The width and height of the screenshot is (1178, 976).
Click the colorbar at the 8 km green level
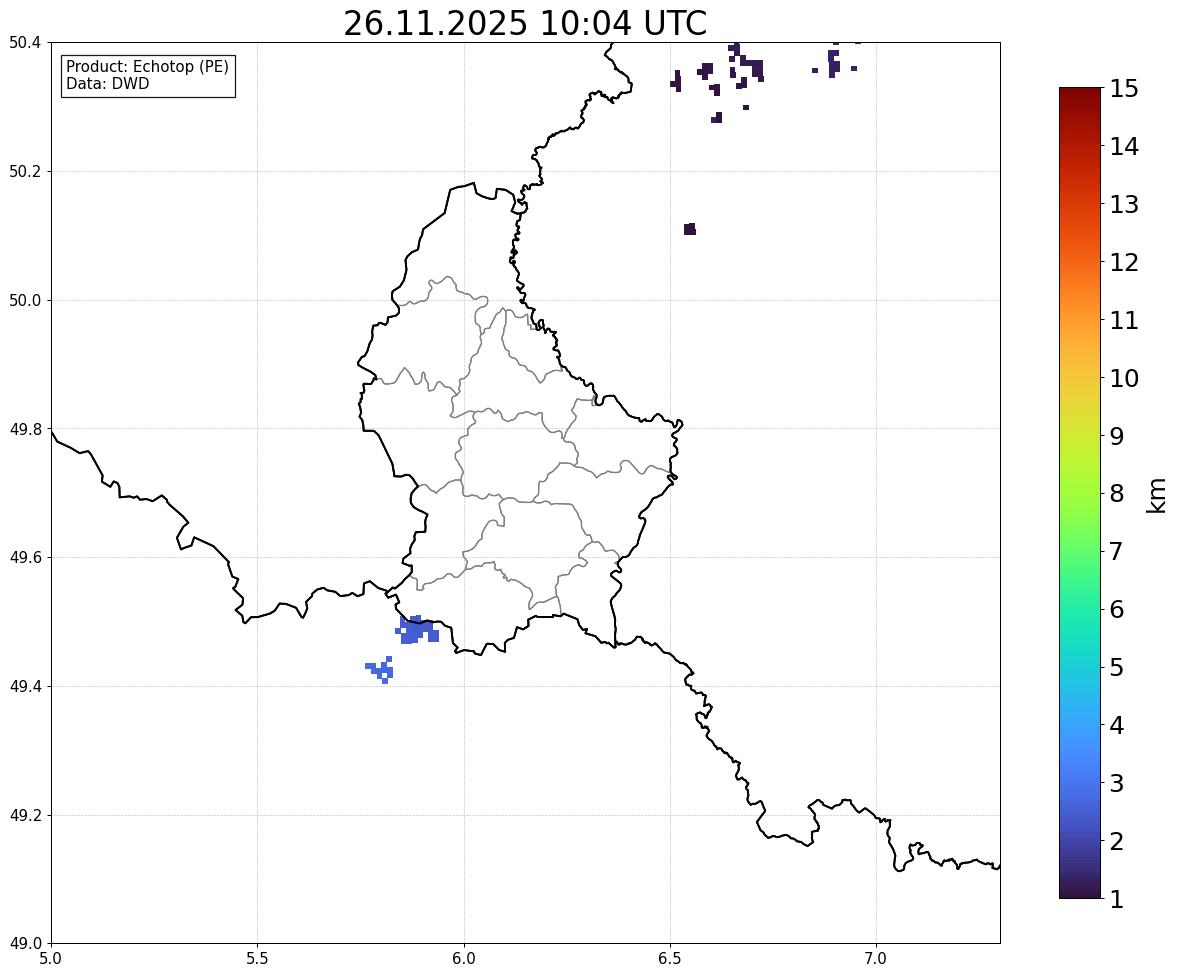(x=1080, y=494)
